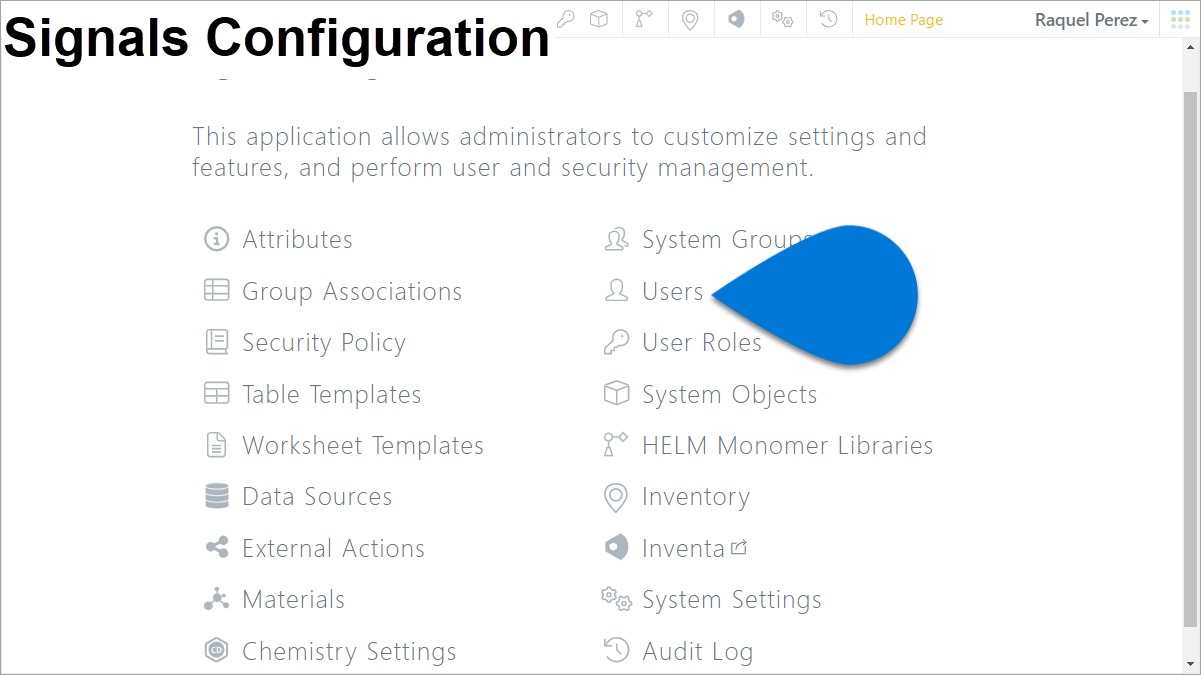Viewport: 1201px width, 675px height.
Task: Click the Table Templates grid icon
Action: 216,394
